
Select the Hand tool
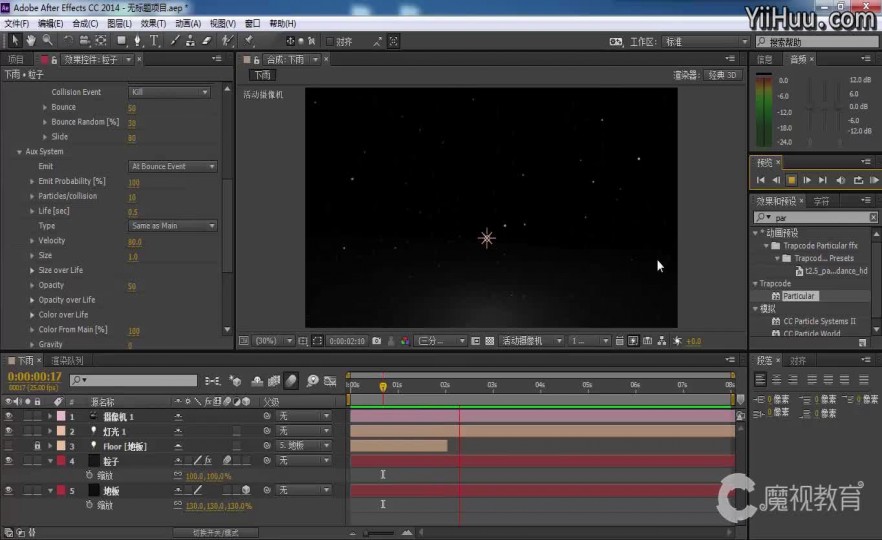coord(31,40)
